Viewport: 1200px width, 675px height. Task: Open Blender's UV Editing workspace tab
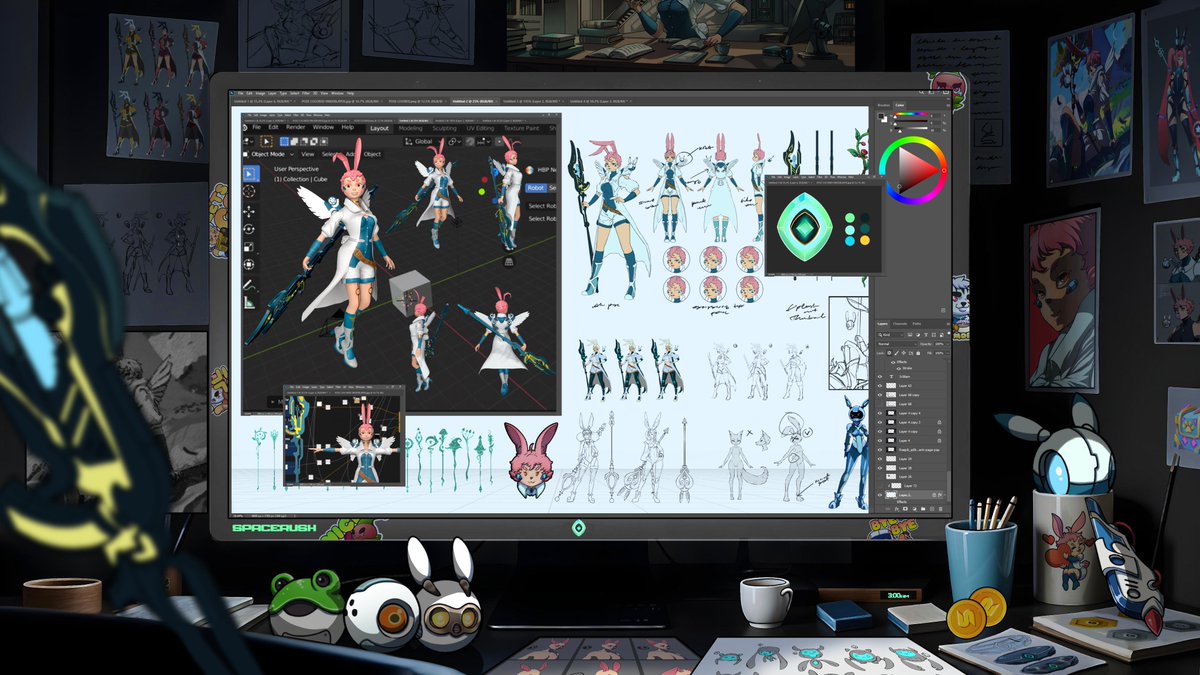tap(481, 128)
